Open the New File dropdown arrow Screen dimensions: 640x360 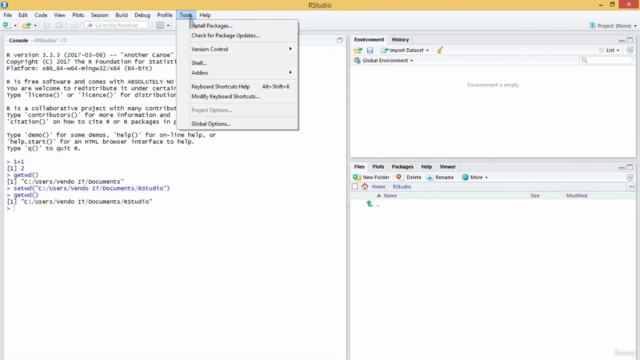(15, 26)
